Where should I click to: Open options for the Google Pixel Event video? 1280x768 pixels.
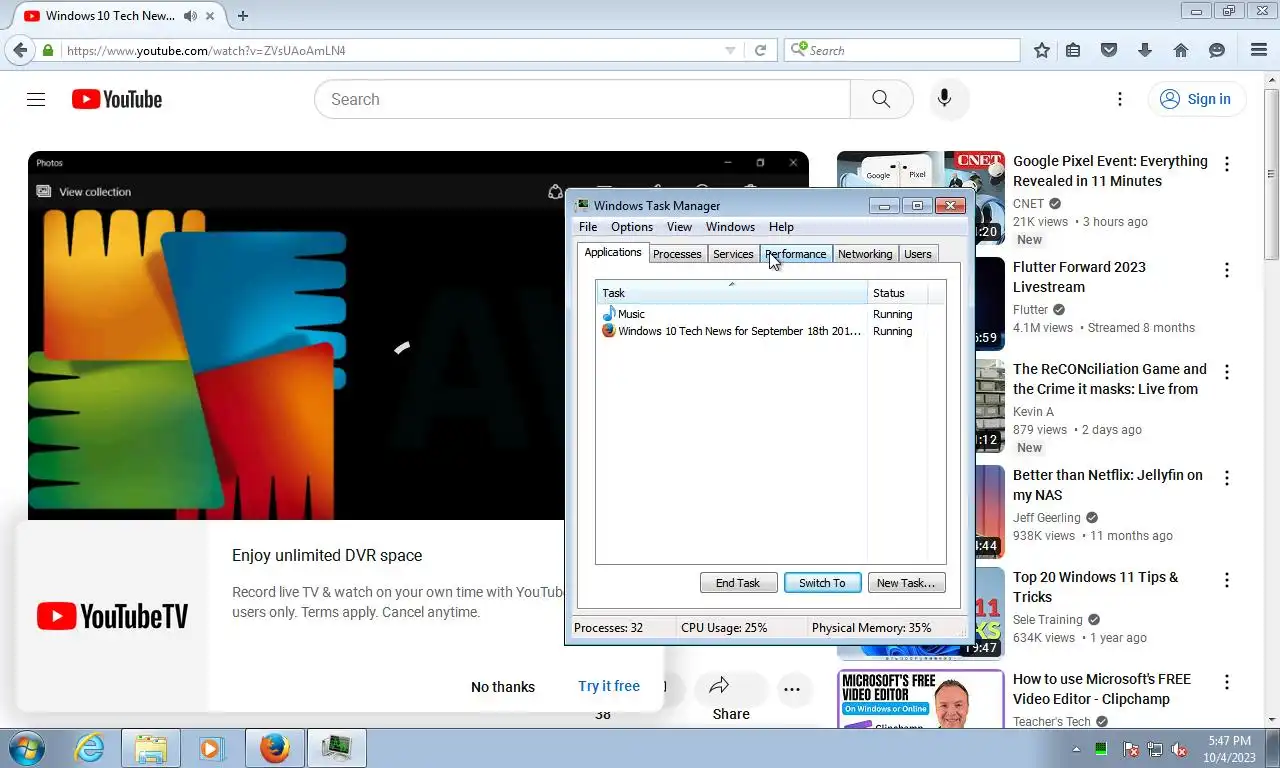[x=1227, y=164]
